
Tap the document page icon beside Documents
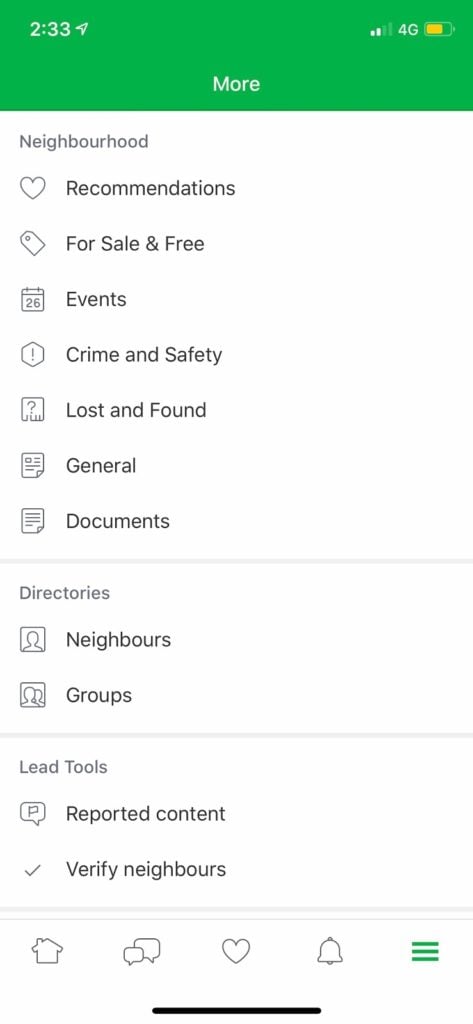click(x=33, y=522)
